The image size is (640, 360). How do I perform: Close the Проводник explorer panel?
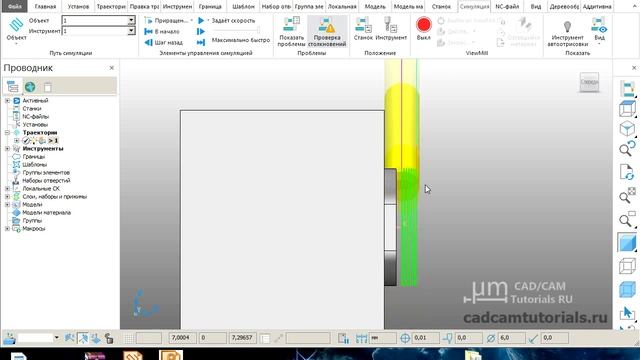111,68
